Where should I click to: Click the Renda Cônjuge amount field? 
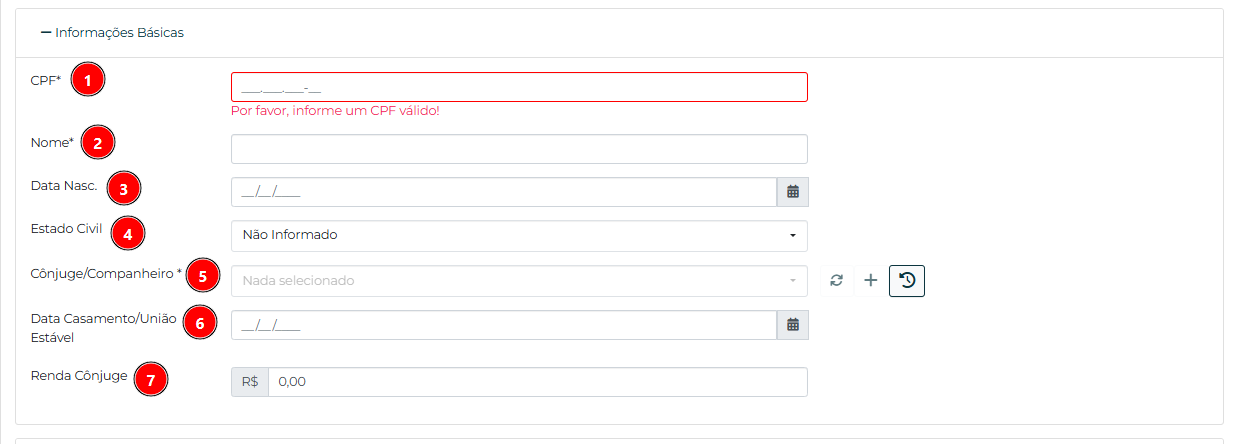(x=537, y=382)
